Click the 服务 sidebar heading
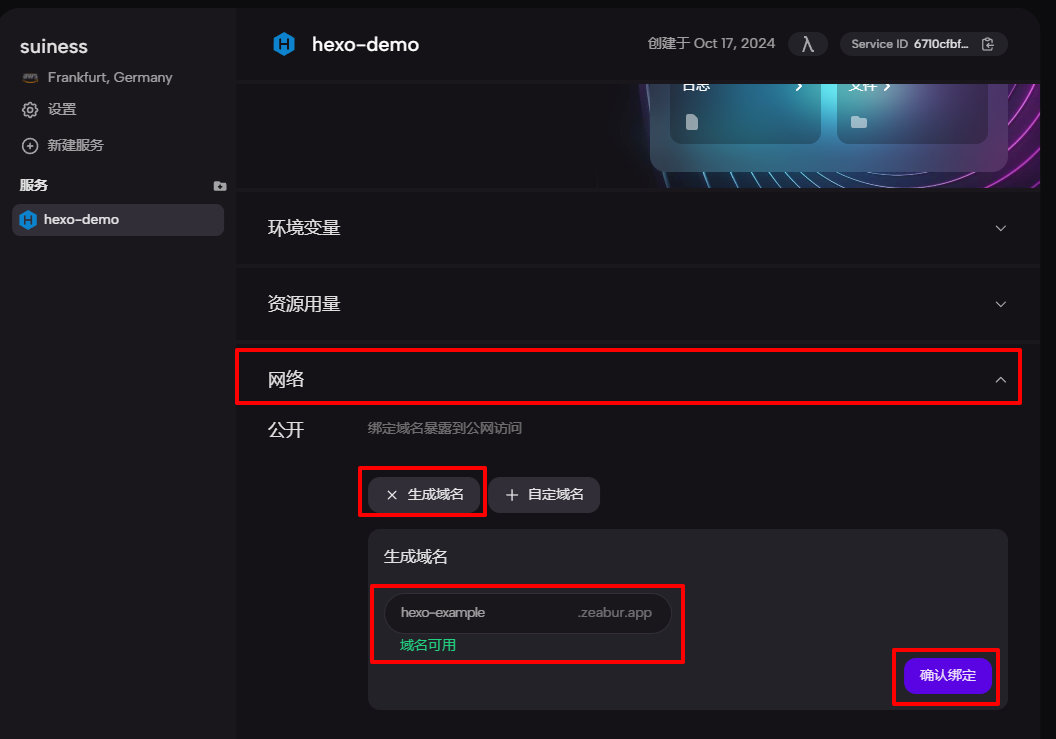1056x739 pixels. coord(34,185)
